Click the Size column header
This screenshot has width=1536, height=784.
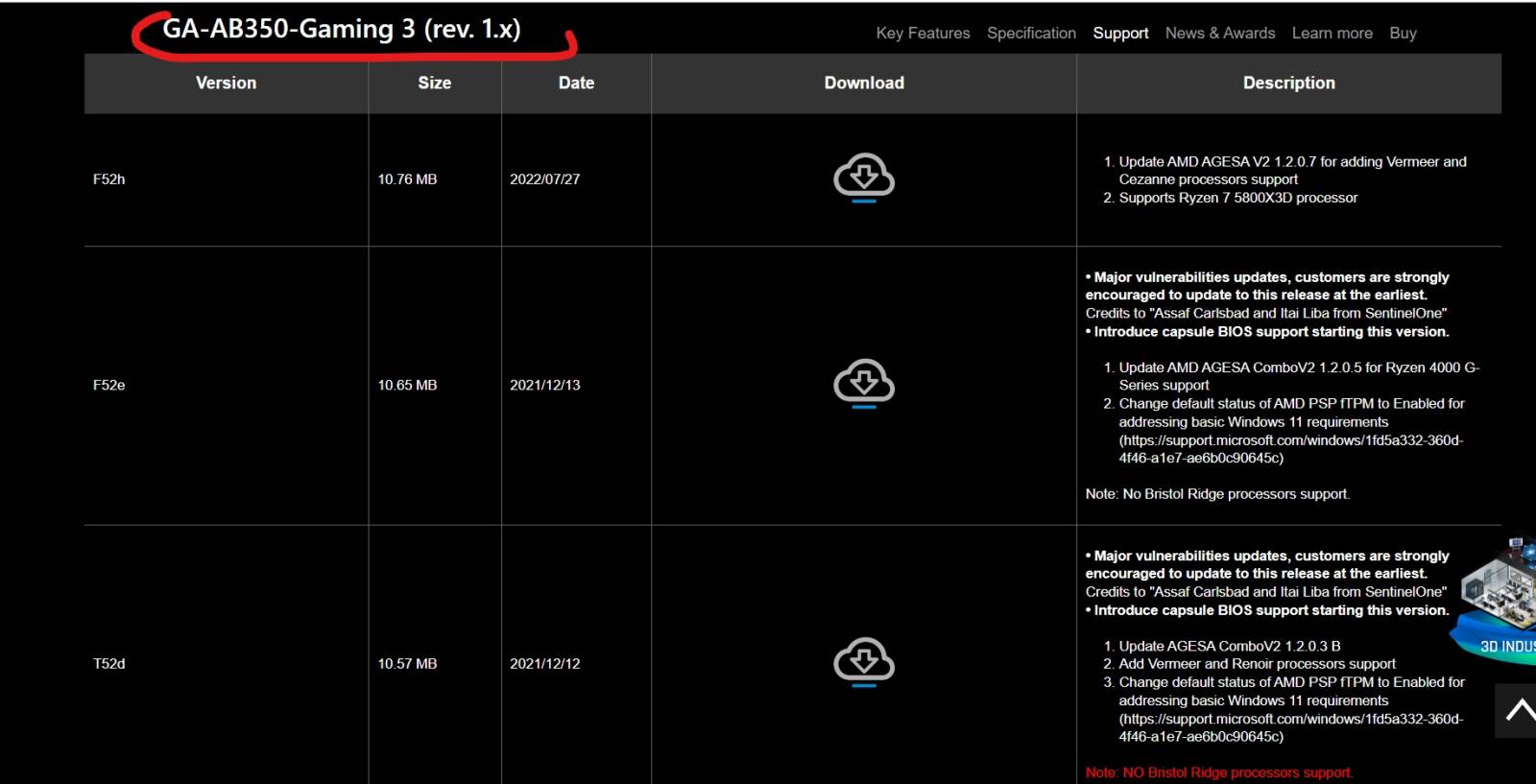click(434, 83)
